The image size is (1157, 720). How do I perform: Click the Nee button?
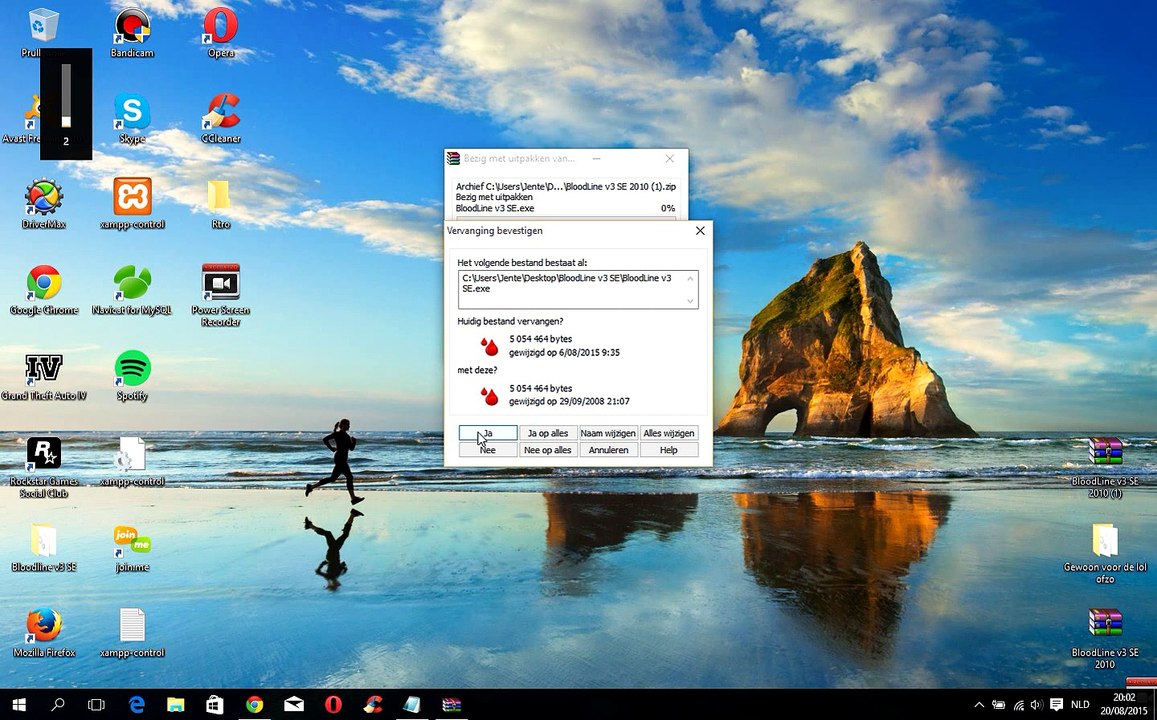(x=488, y=450)
